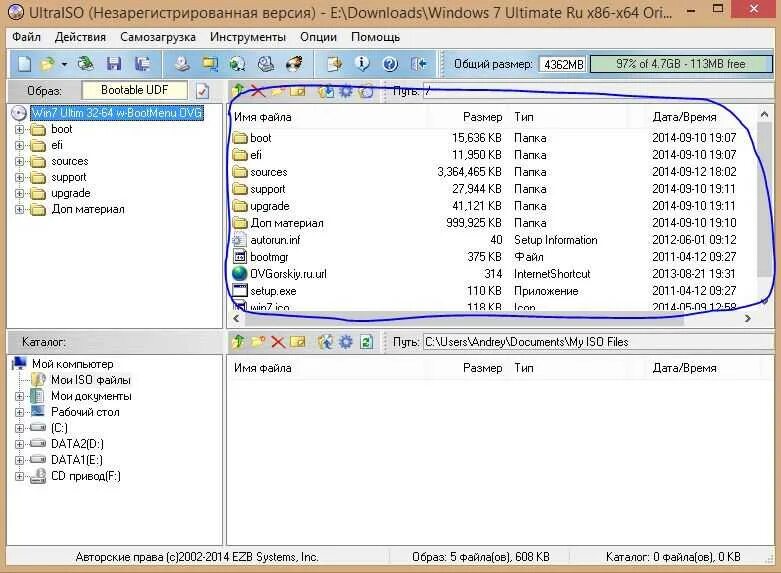The image size is (781, 573).
Task: Click the Add files toolbar icon
Action: click(334, 64)
